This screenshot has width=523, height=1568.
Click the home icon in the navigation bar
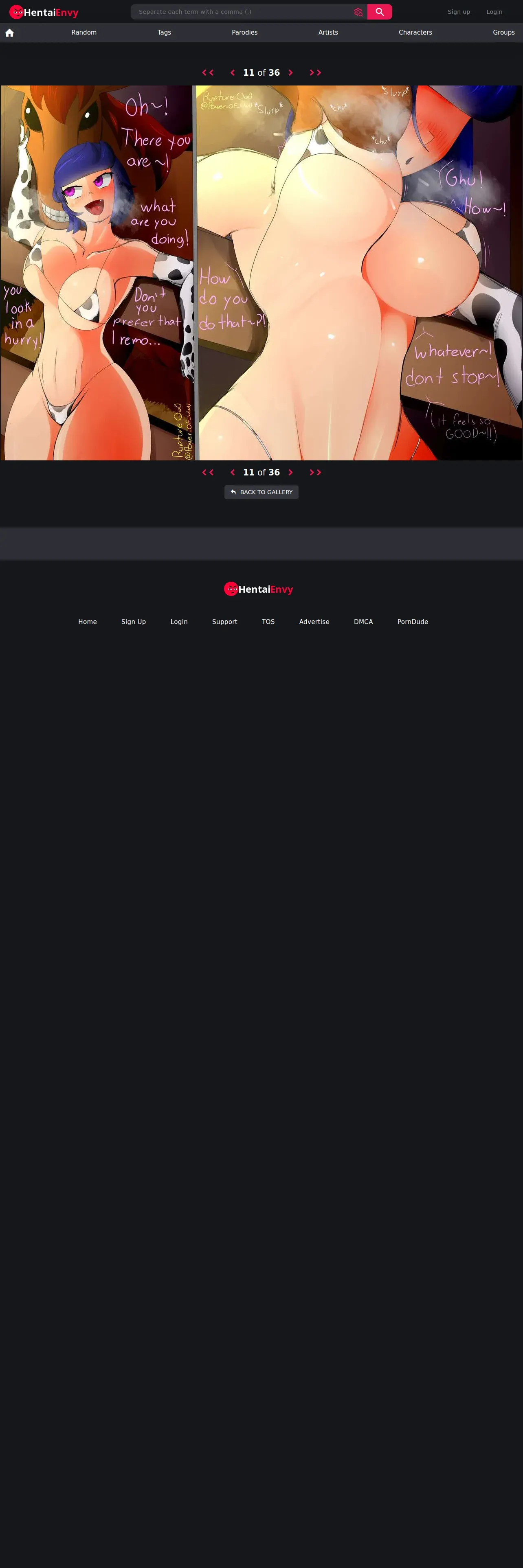pyautogui.click(x=10, y=33)
